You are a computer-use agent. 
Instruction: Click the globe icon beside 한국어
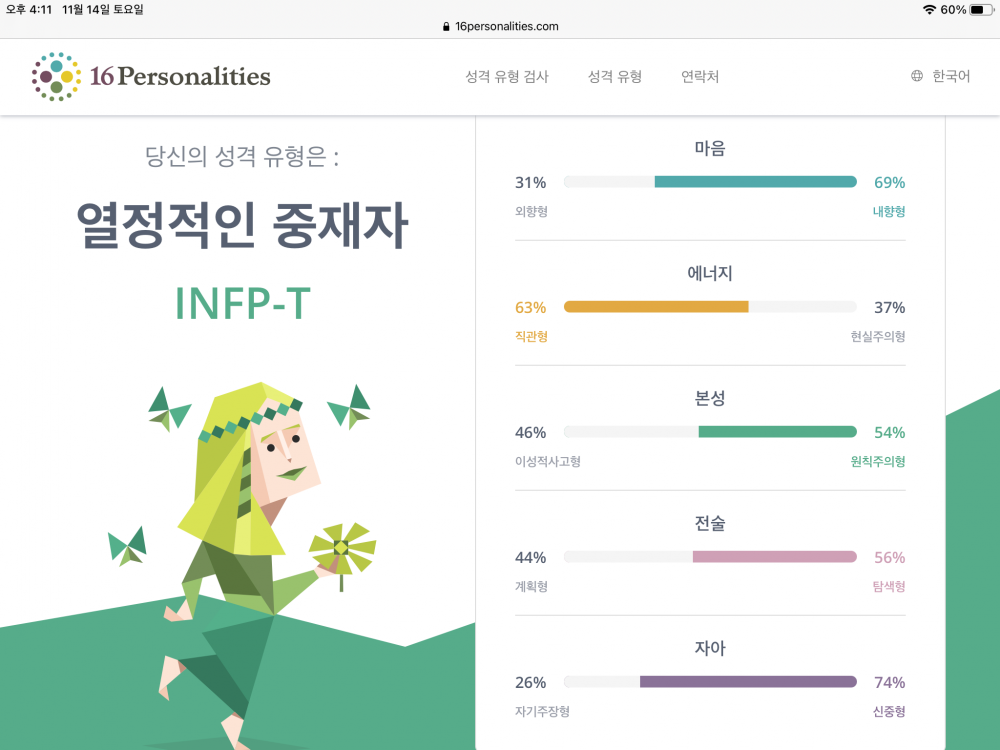(916, 76)
